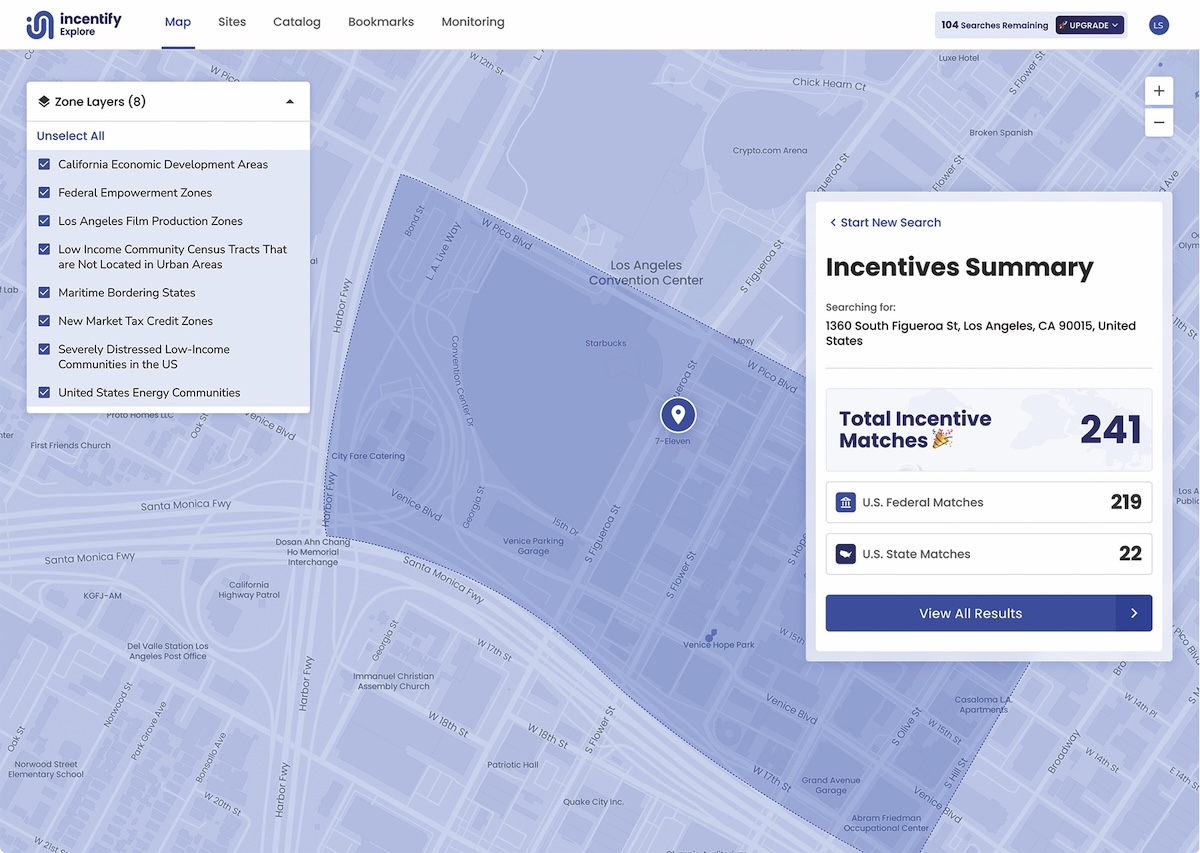Toggle the Federal Empowerment Zones checkbox
1200x853 pixels.
tap(44, 192)
